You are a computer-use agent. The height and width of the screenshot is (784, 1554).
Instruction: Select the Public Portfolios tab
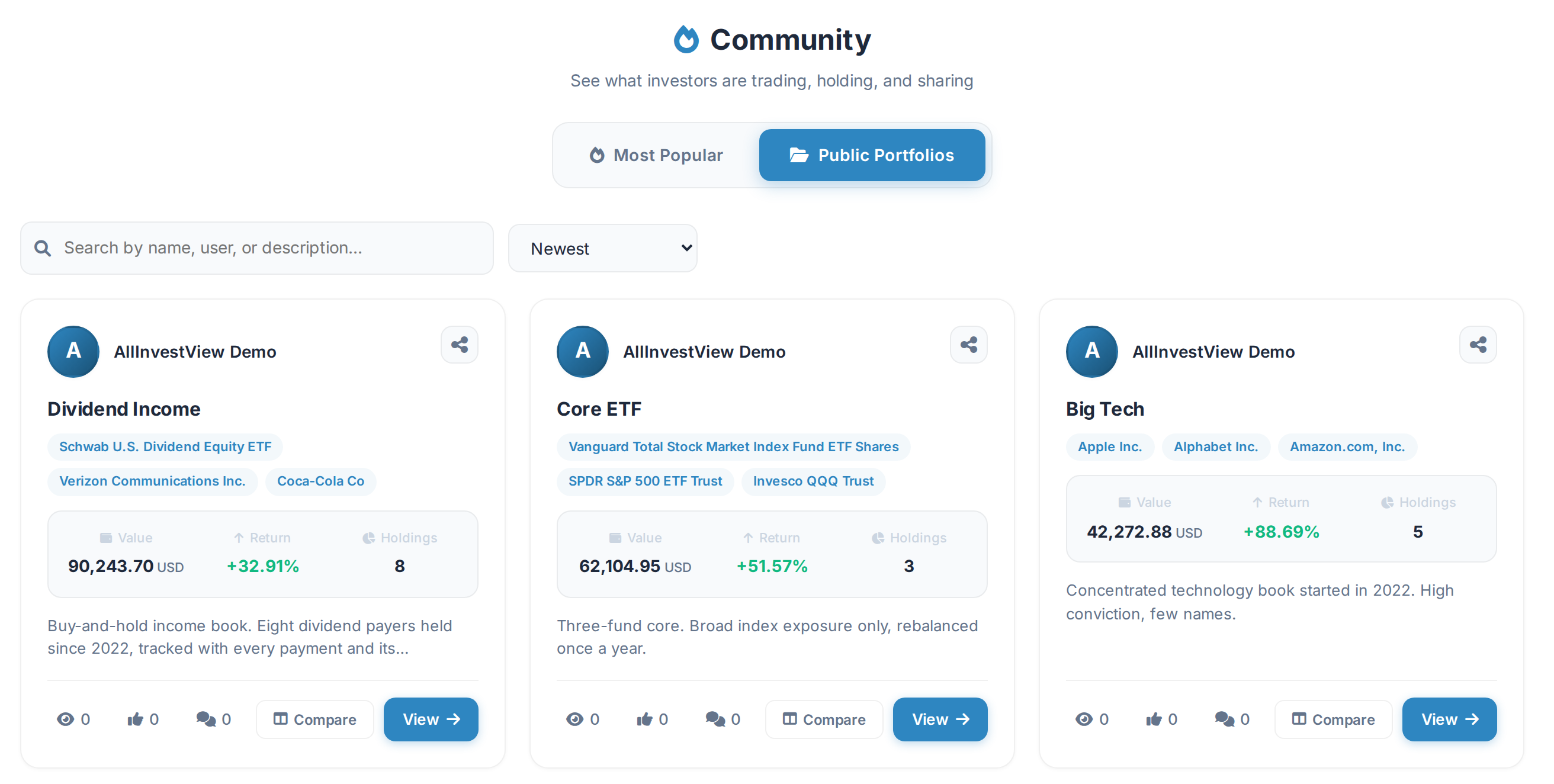[872, 155]
